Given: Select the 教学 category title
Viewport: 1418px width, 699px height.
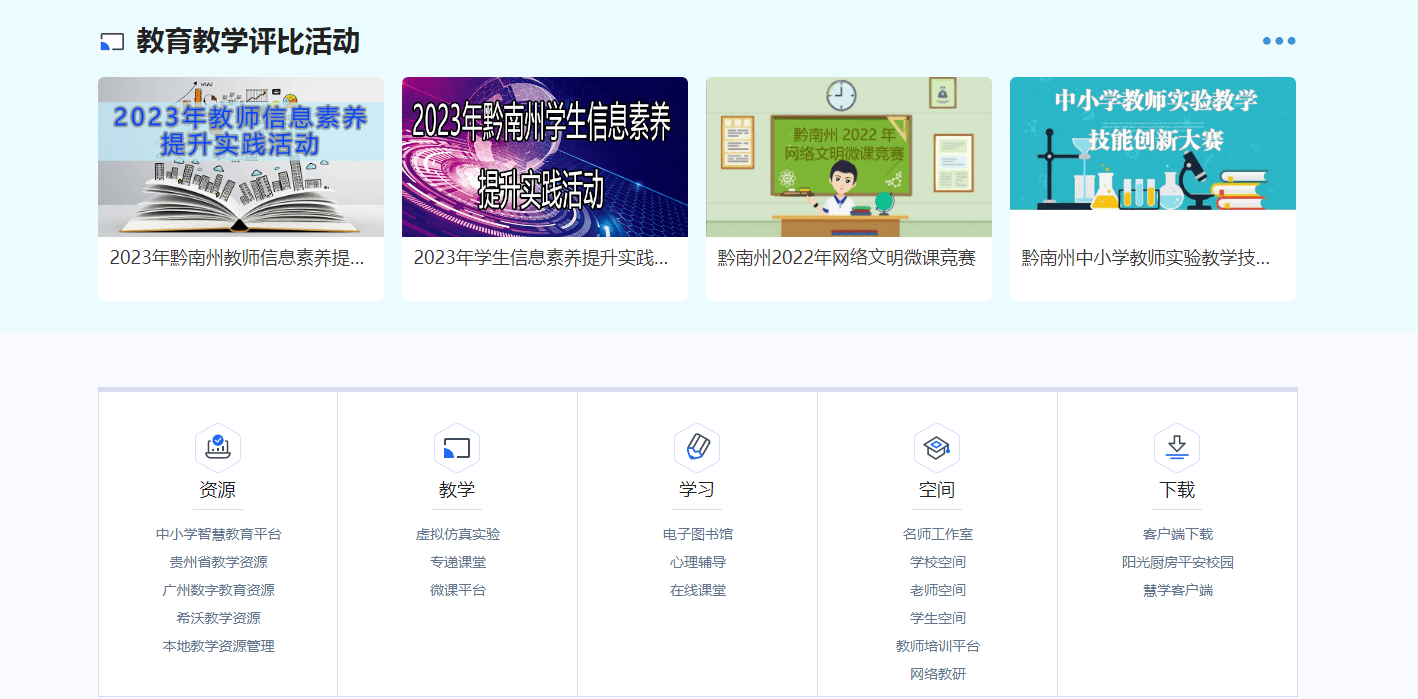Looking at the screenshot, I should (457, 490).
